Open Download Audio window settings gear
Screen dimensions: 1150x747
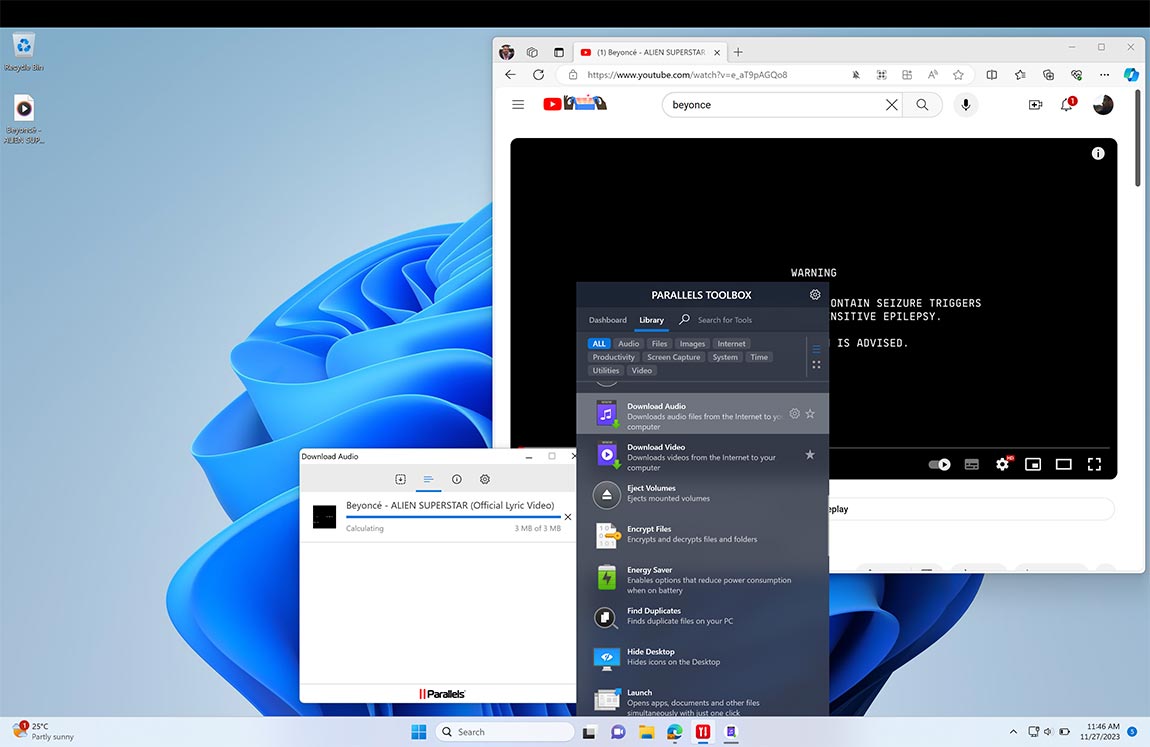[485, 479]
